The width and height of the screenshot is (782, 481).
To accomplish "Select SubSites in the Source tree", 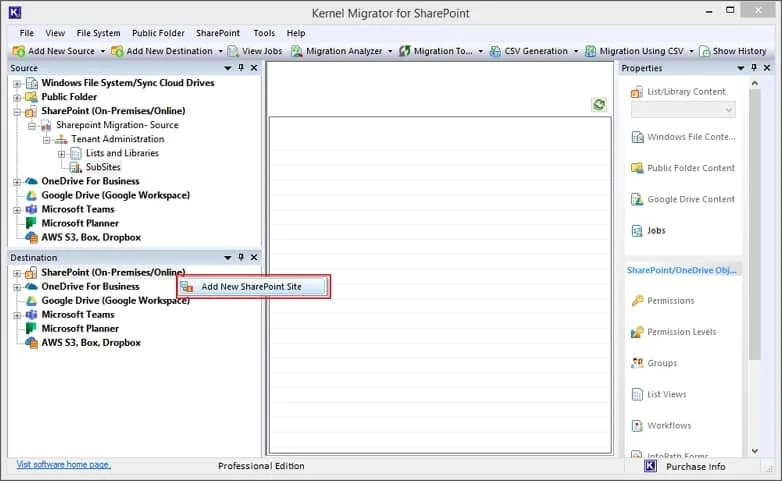I will pos(103,167).
